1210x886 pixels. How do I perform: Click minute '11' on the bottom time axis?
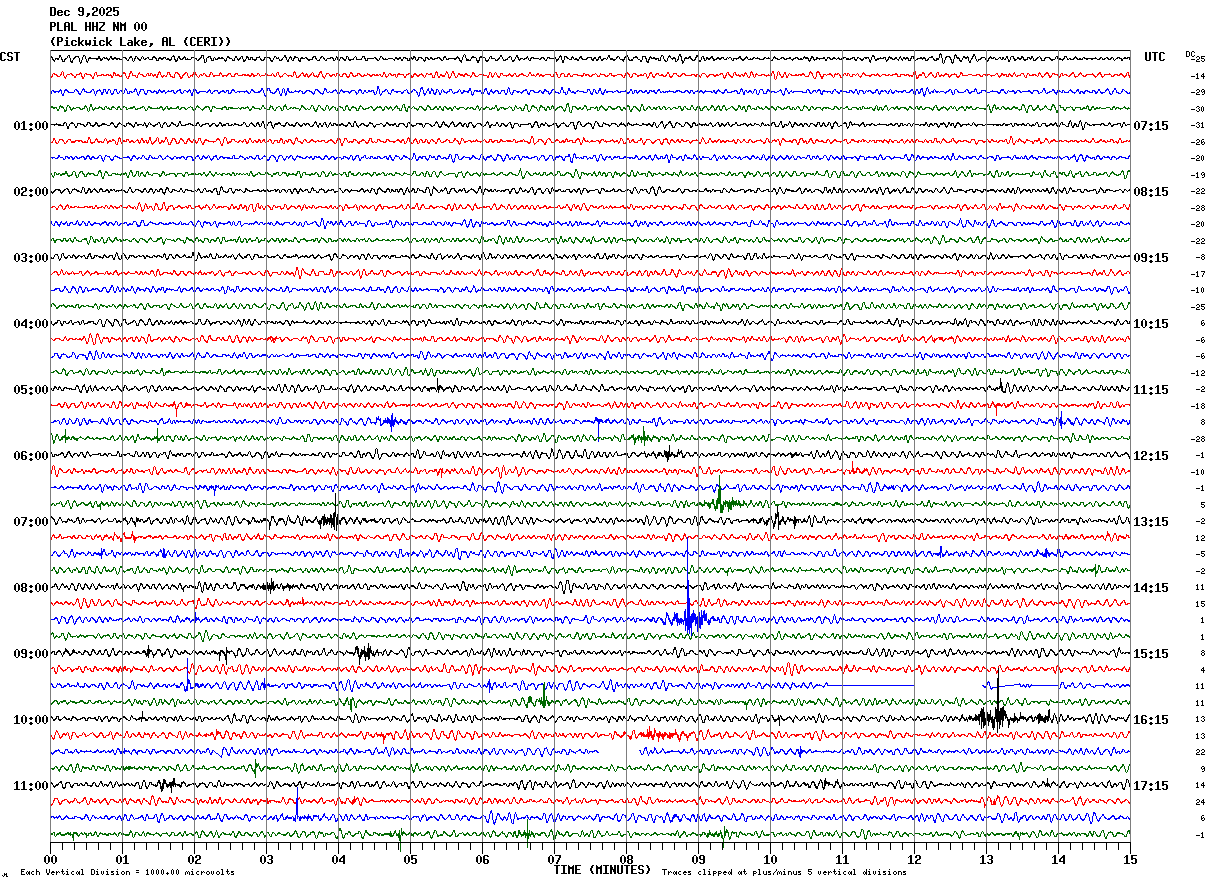click(842, 859)
